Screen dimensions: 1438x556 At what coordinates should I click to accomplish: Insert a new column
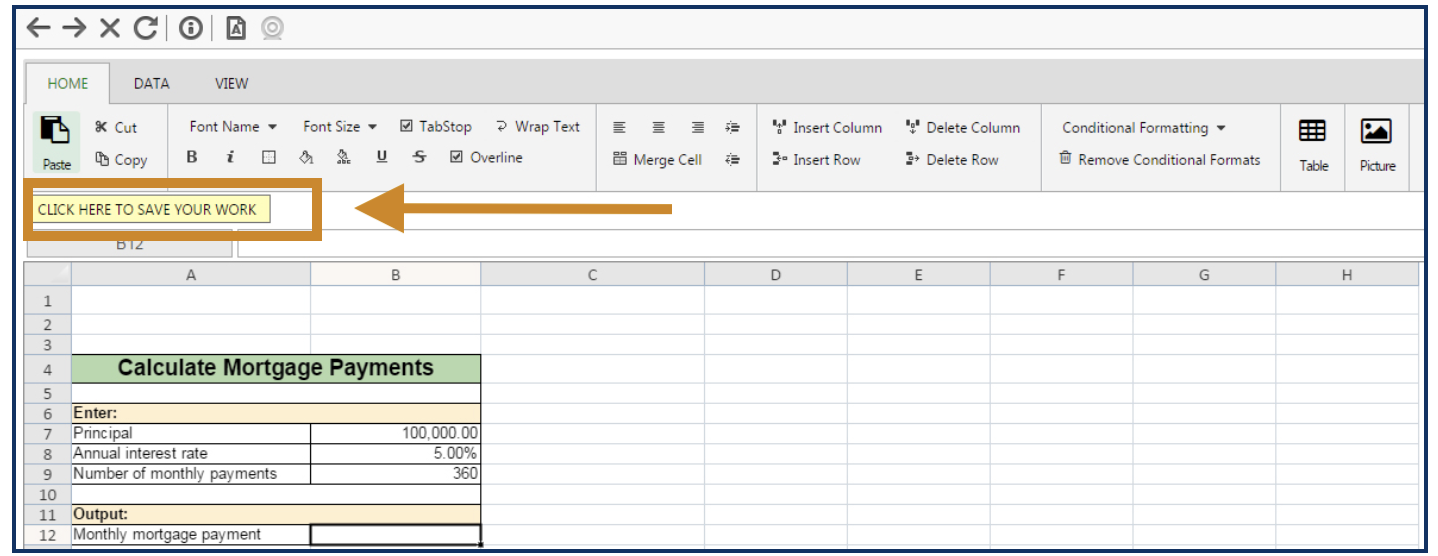pos(827,127)
